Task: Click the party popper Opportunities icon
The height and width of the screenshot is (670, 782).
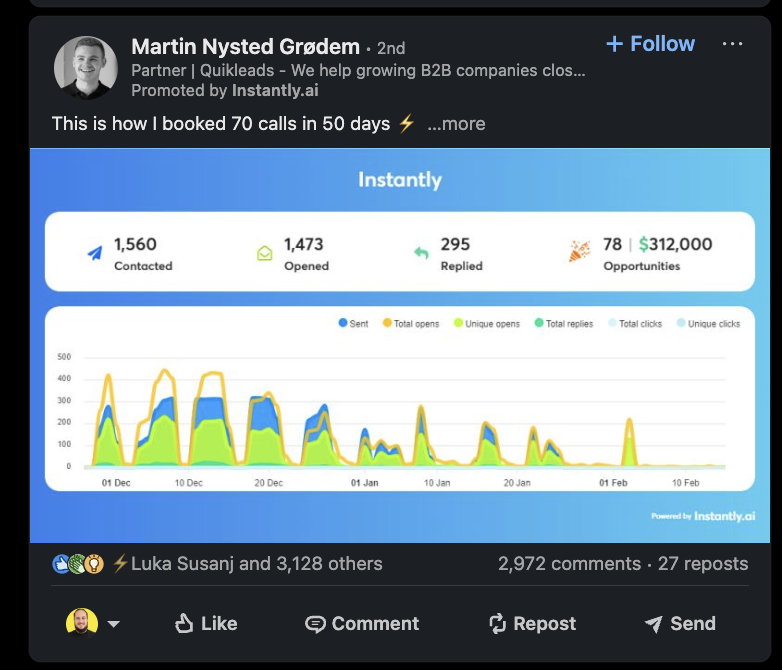Action: coord(580,251)
